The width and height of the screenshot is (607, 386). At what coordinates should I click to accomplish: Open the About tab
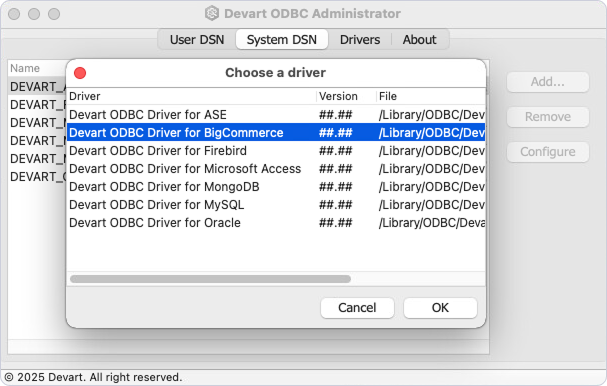coord(419,39)
